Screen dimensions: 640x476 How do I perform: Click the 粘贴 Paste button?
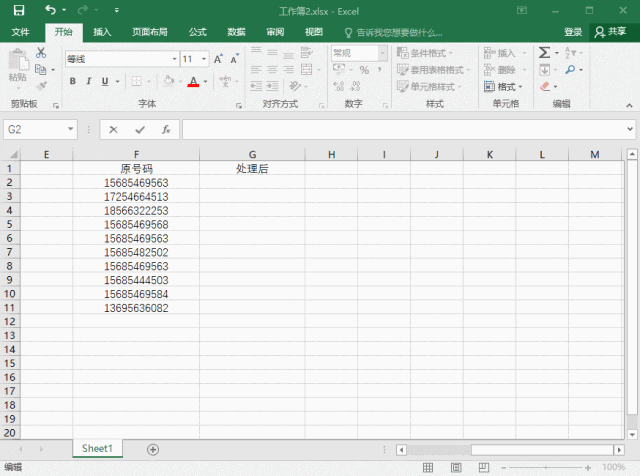tap(18, 67)
